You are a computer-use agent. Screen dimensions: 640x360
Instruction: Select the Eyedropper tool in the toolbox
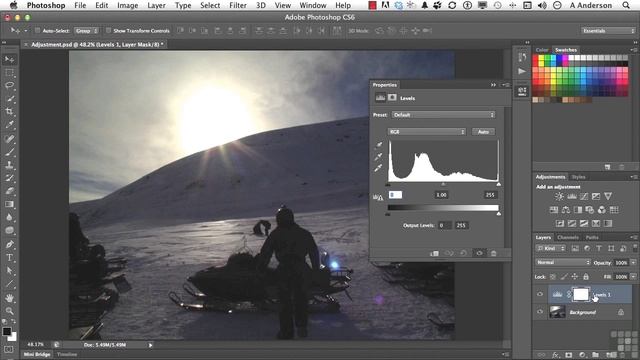click(9, 124)
